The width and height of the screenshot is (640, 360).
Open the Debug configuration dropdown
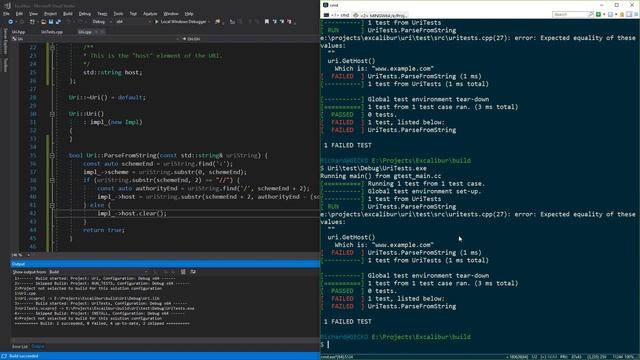click(x=101, y=22)
